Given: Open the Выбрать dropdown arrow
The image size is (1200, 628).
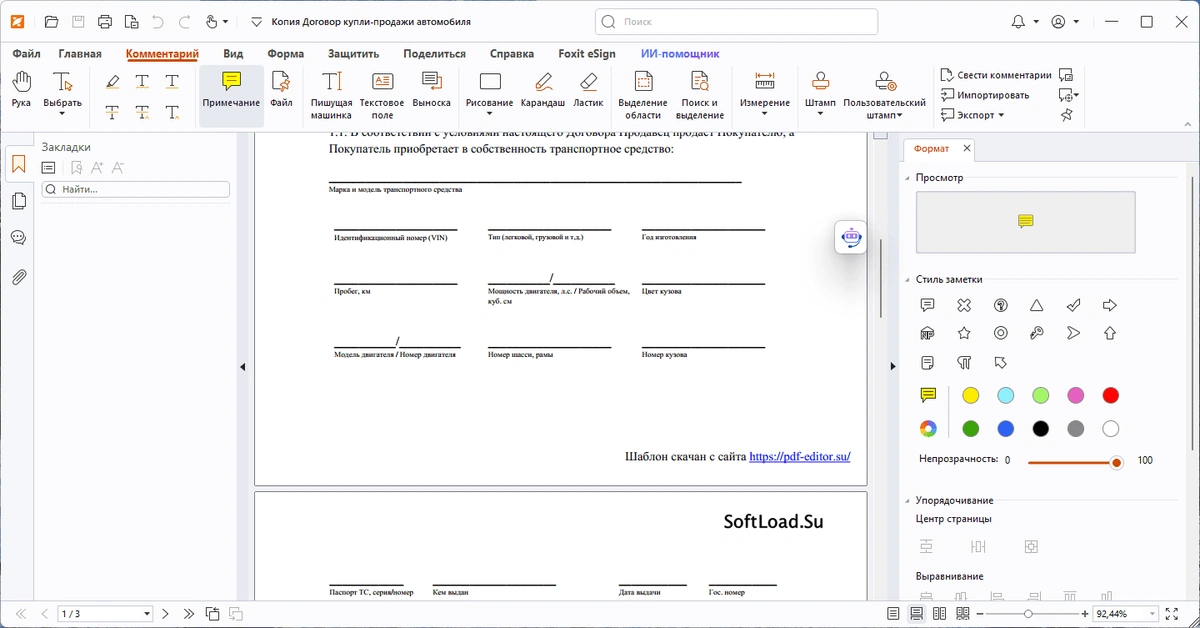Looking at the screenshot, I should coord(62,114).
